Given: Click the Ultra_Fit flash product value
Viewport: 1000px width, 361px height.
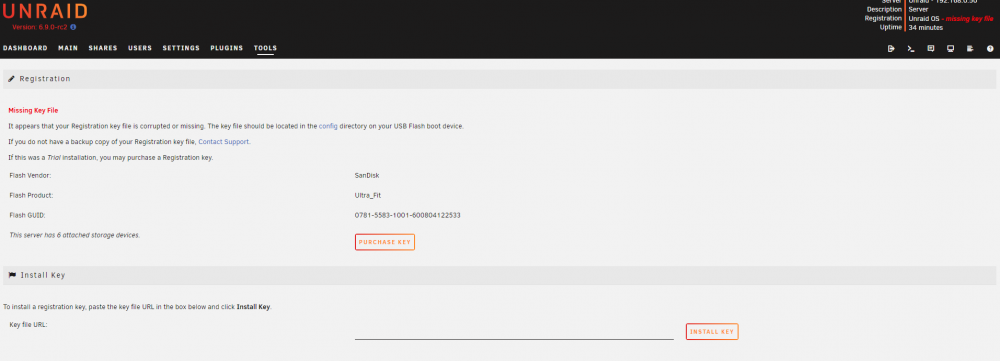Looking at the screenshot, I should pyautogui.click(x=368, y=195).
